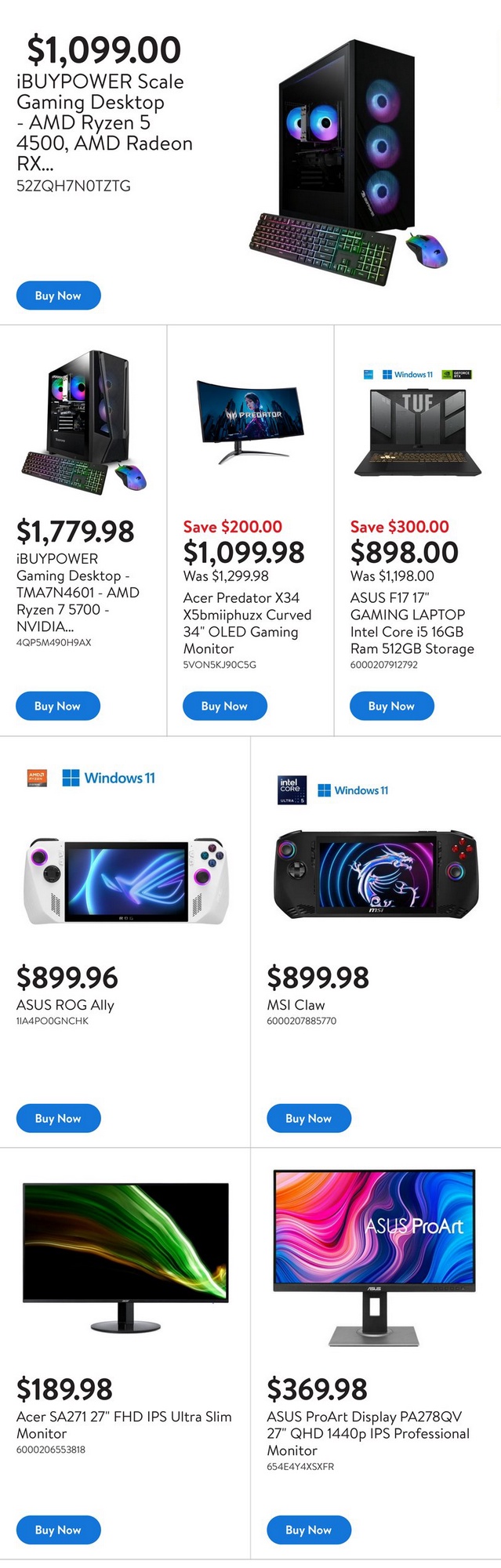
Task: Click the Intel Core Ultra 5 badge
Action: [292, 790]
